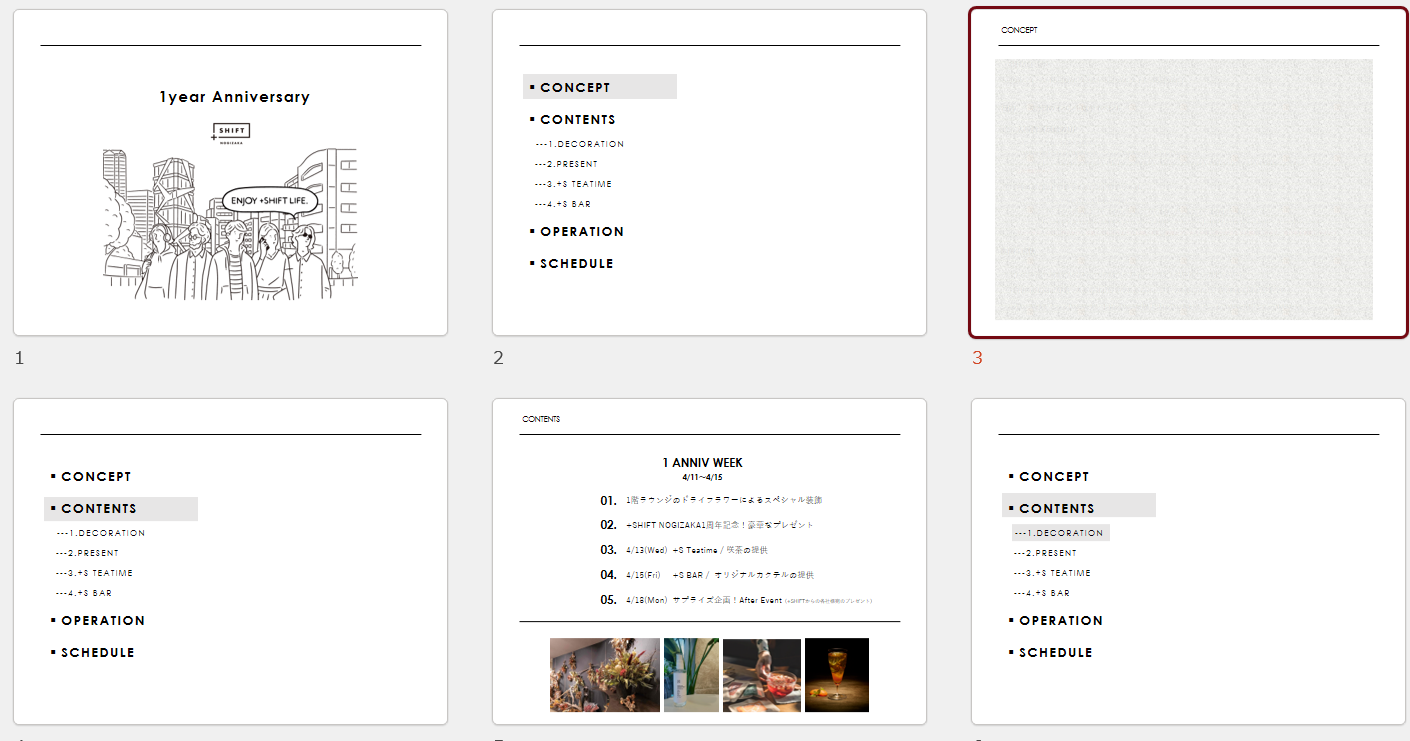Click '---3.+S TEATIME' on slide 6

[1052, 573]
